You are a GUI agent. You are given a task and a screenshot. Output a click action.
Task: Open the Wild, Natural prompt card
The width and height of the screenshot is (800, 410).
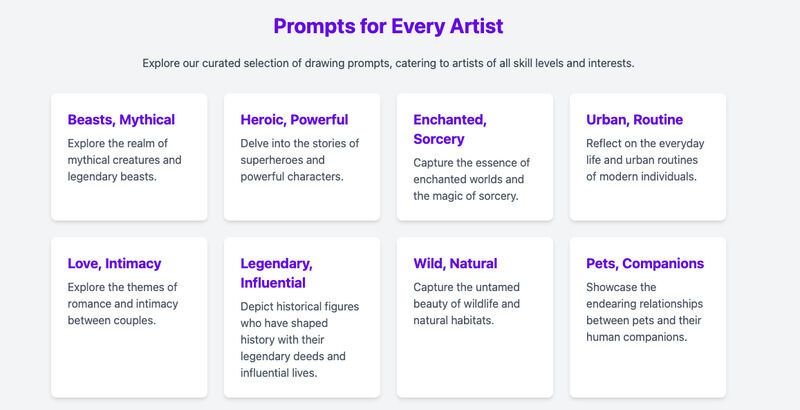point(474,317)
